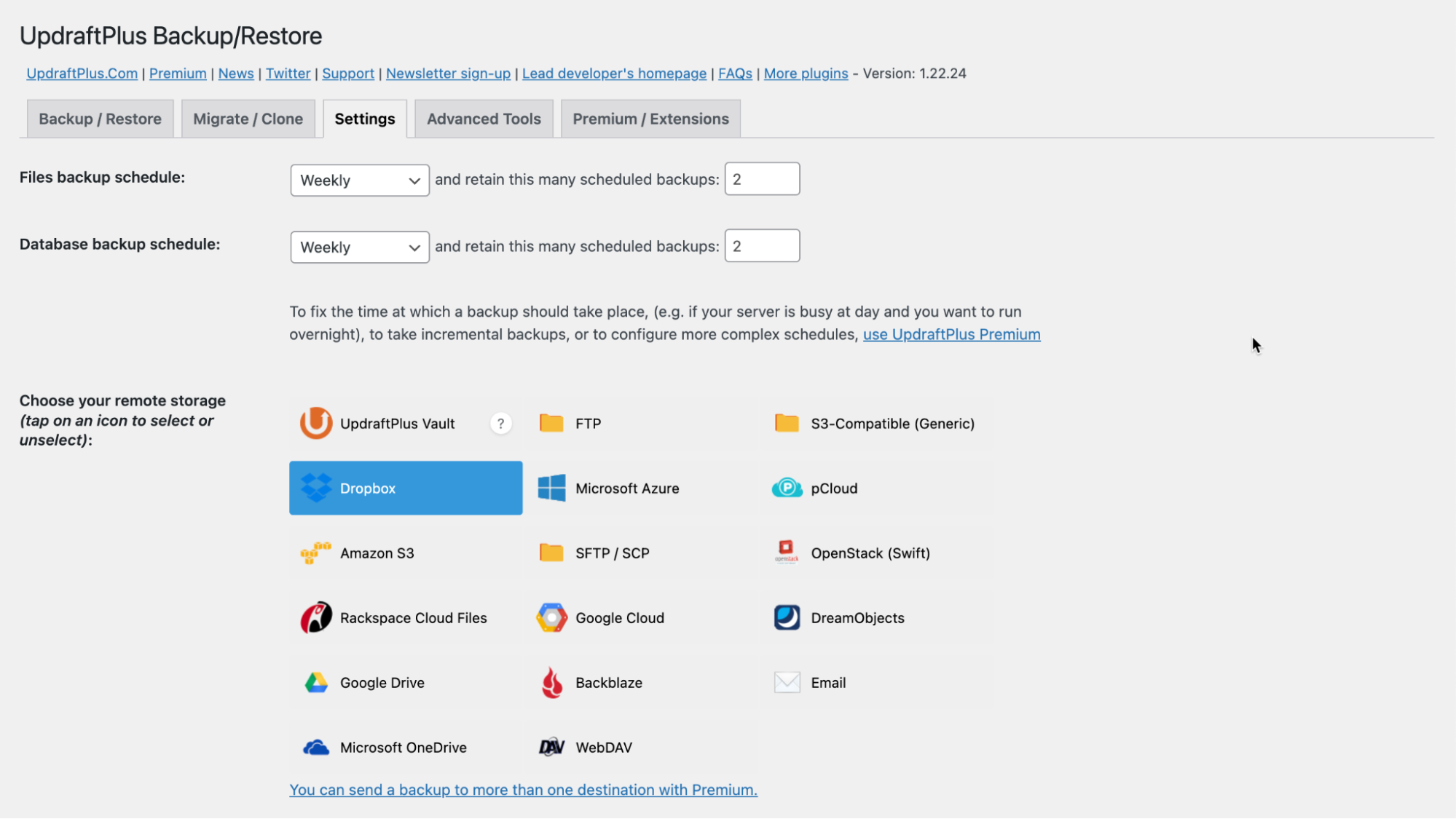Click send backup to more destinations link
Screen dimensions: 1456x819
click(523, 789)
